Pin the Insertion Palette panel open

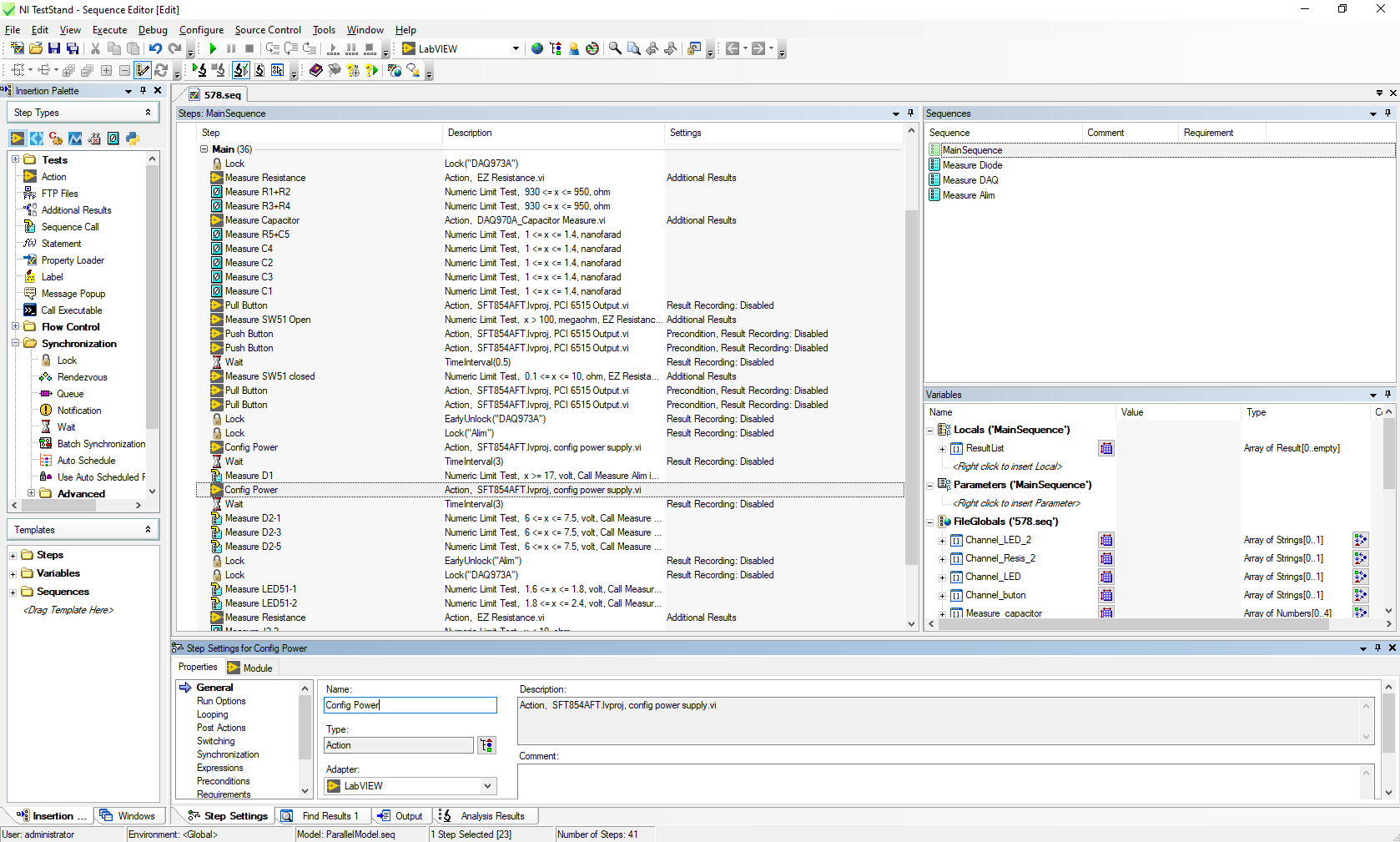(x=143, y=90)
